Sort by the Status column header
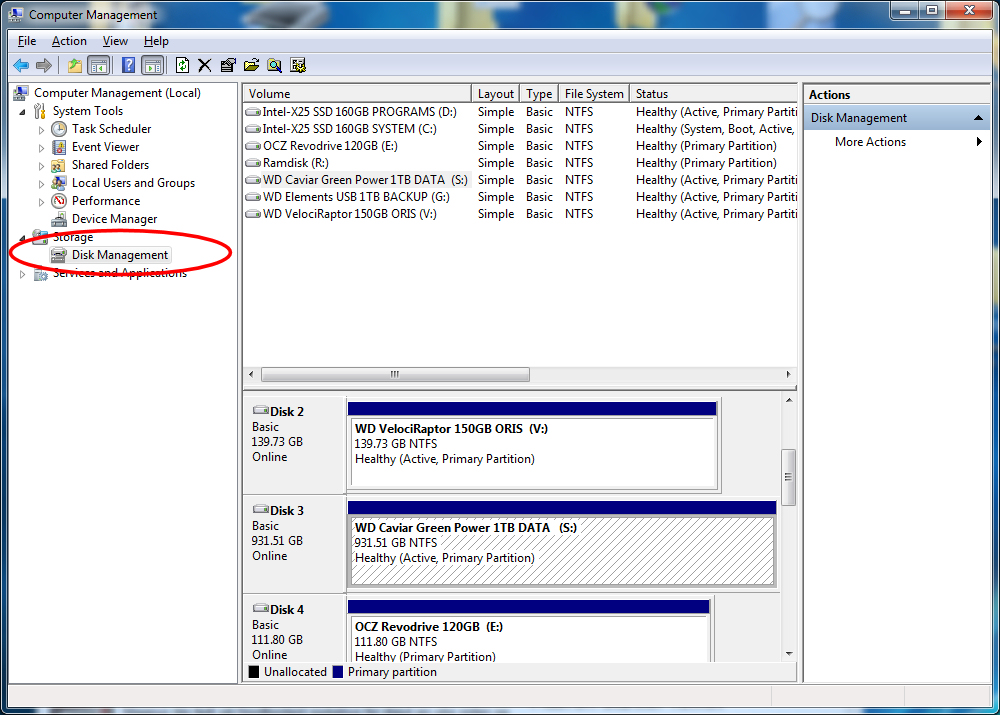 click(713, 94)
